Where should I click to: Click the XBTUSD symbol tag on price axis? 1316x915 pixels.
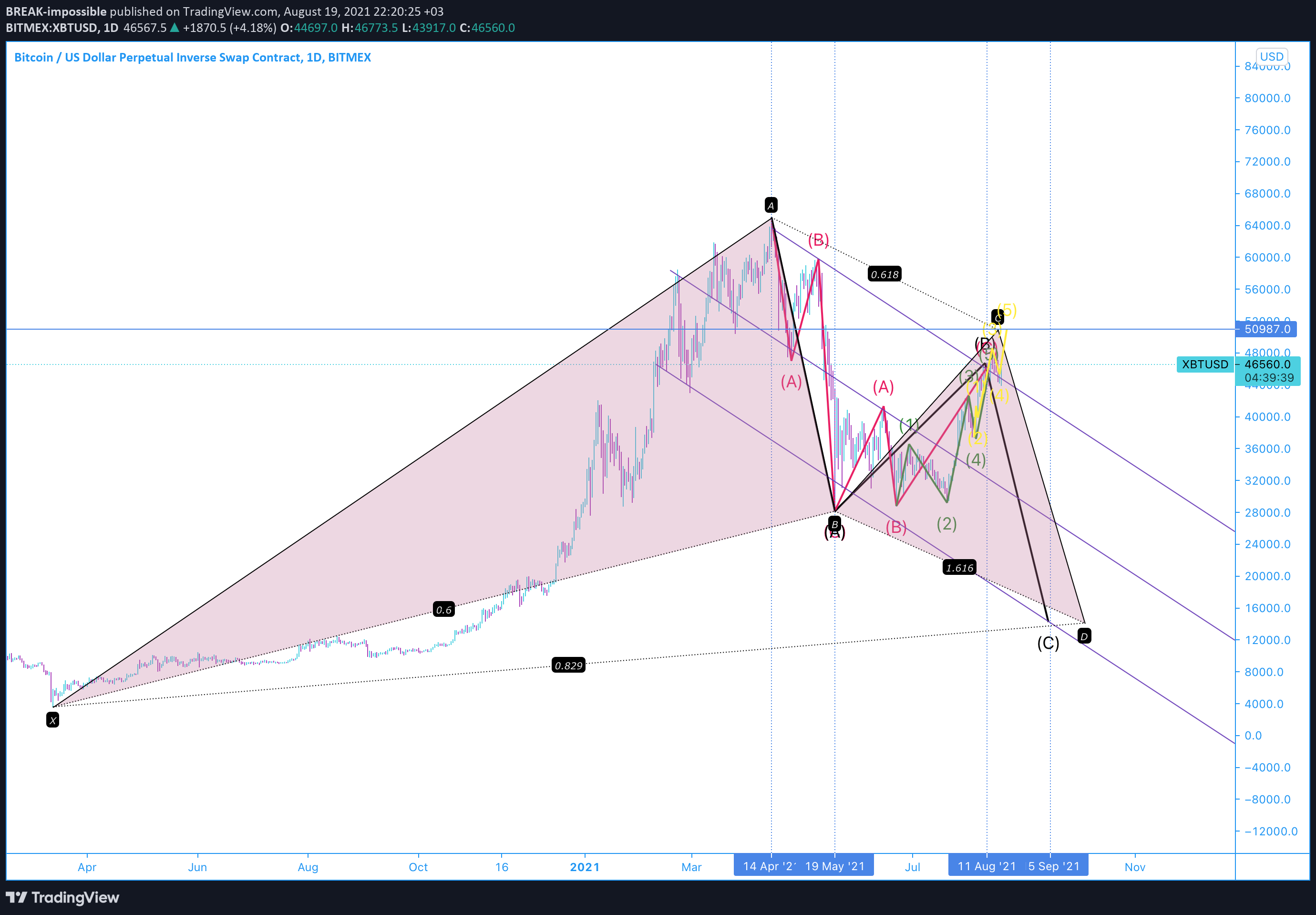tap(1205, 364)
